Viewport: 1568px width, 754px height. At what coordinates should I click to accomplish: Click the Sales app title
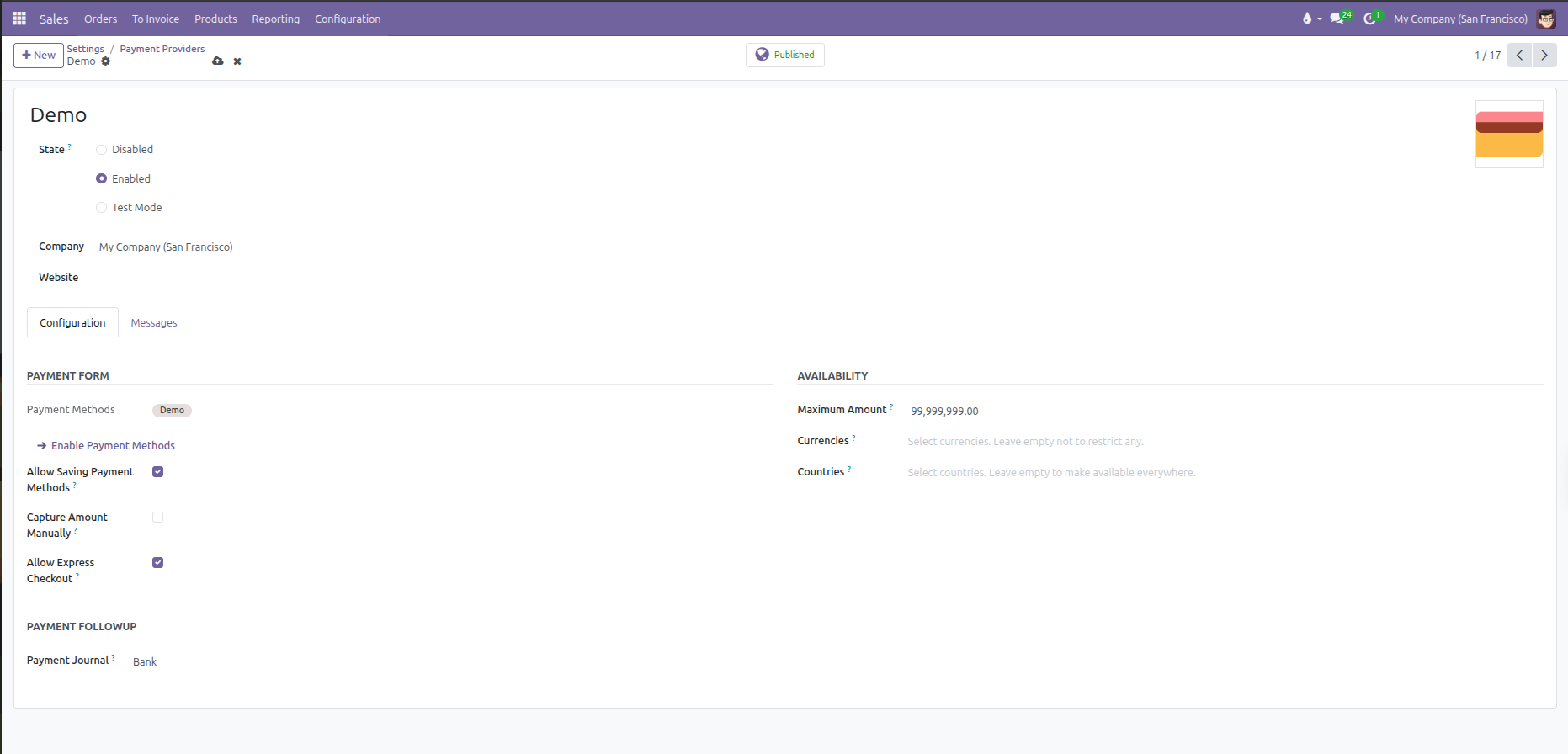click(54, 19)
